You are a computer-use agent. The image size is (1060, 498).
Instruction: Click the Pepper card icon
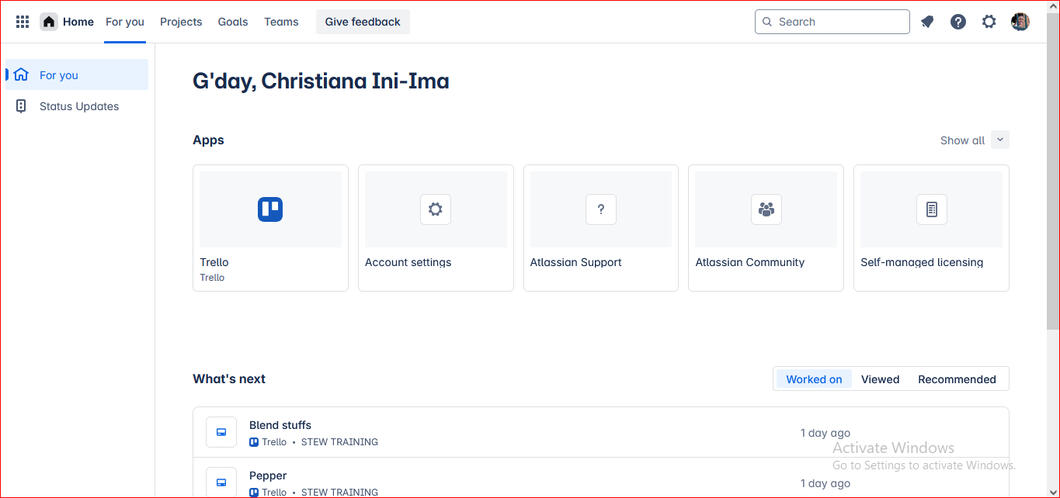pyautogui.click(x=221, y=482)
